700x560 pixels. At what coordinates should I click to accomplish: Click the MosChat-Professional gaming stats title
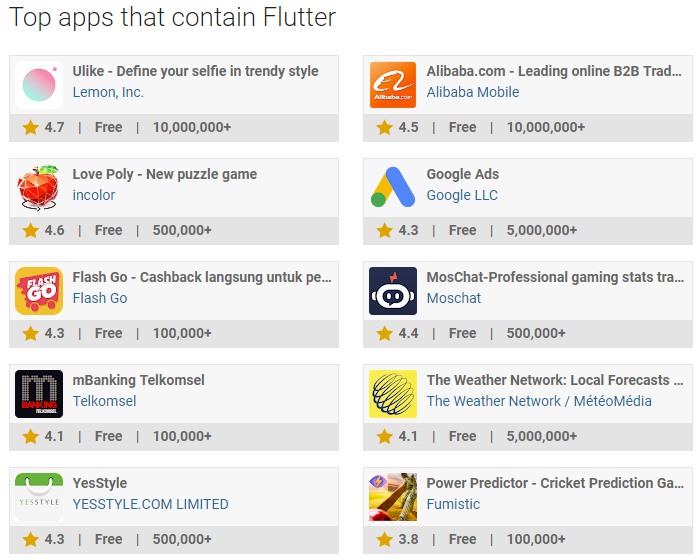coord(555,277)
